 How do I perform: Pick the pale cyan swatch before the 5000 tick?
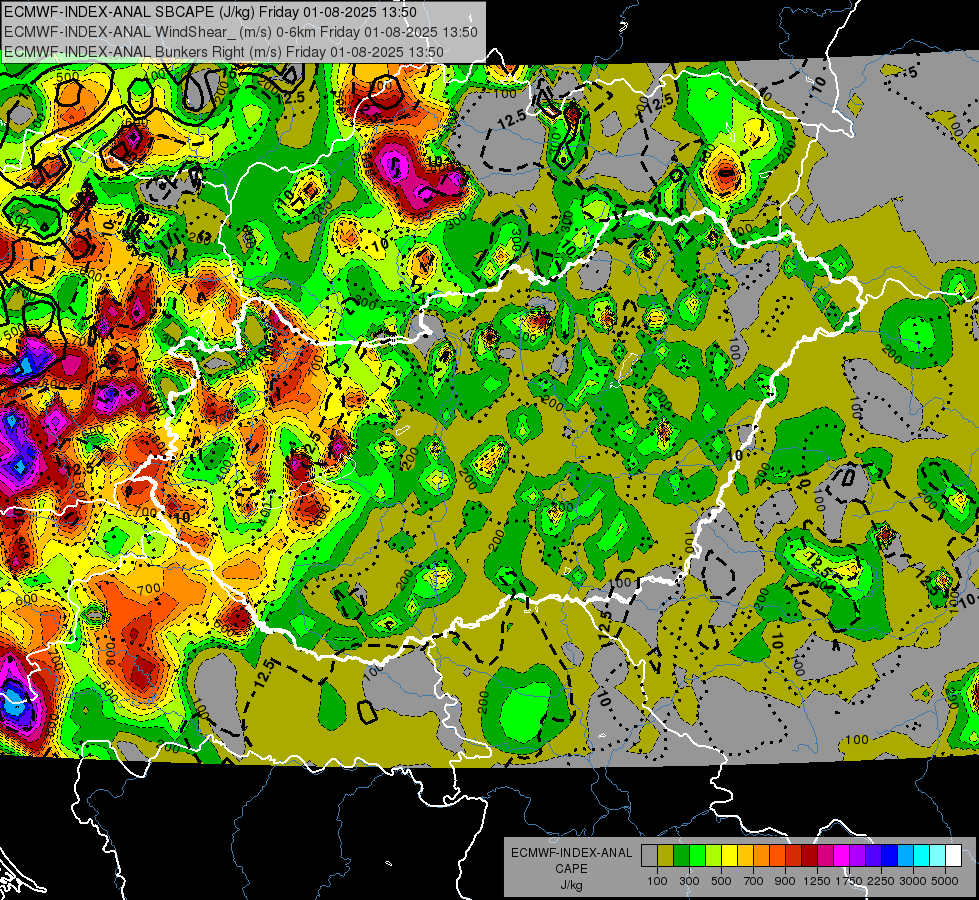[937, 855]
